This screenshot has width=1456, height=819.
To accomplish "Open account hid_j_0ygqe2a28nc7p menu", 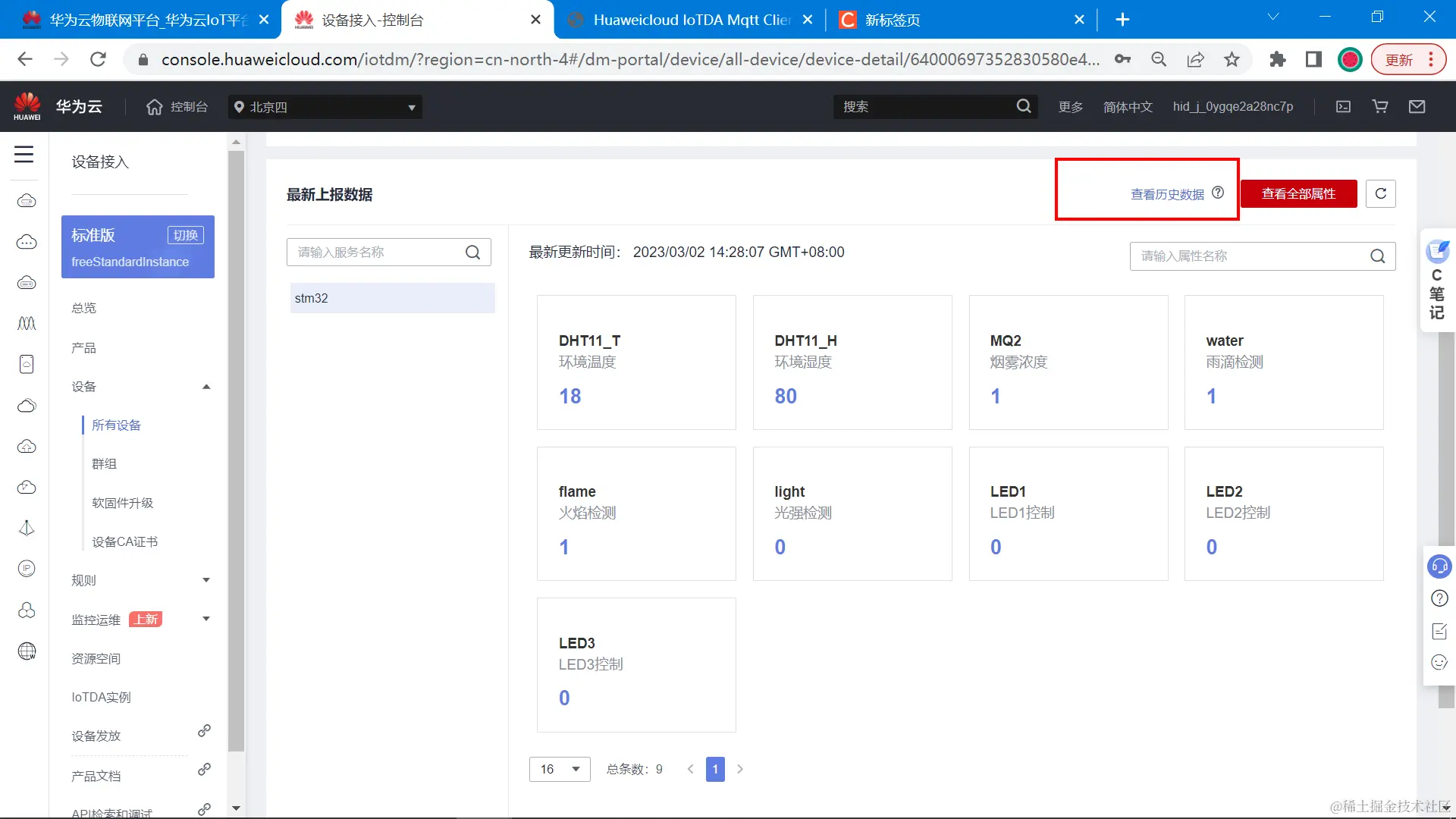I will click(1233, 107).
